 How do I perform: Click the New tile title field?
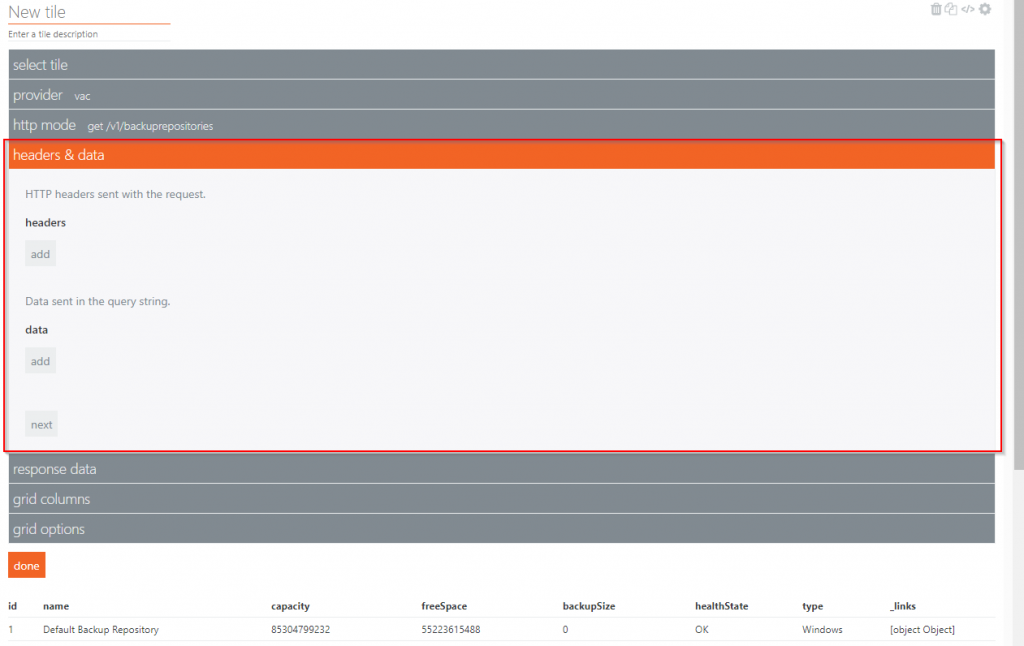tap(88, 12)
